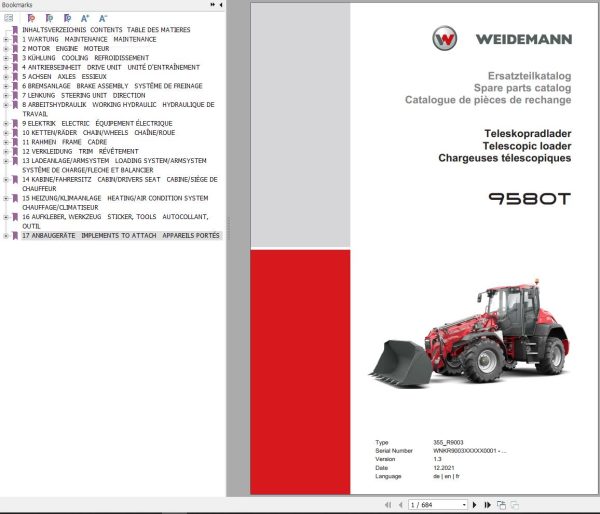
Task: Open INHALTSVERZEICHNIS CONTENTS bookmark
Action: pos(106,30)
